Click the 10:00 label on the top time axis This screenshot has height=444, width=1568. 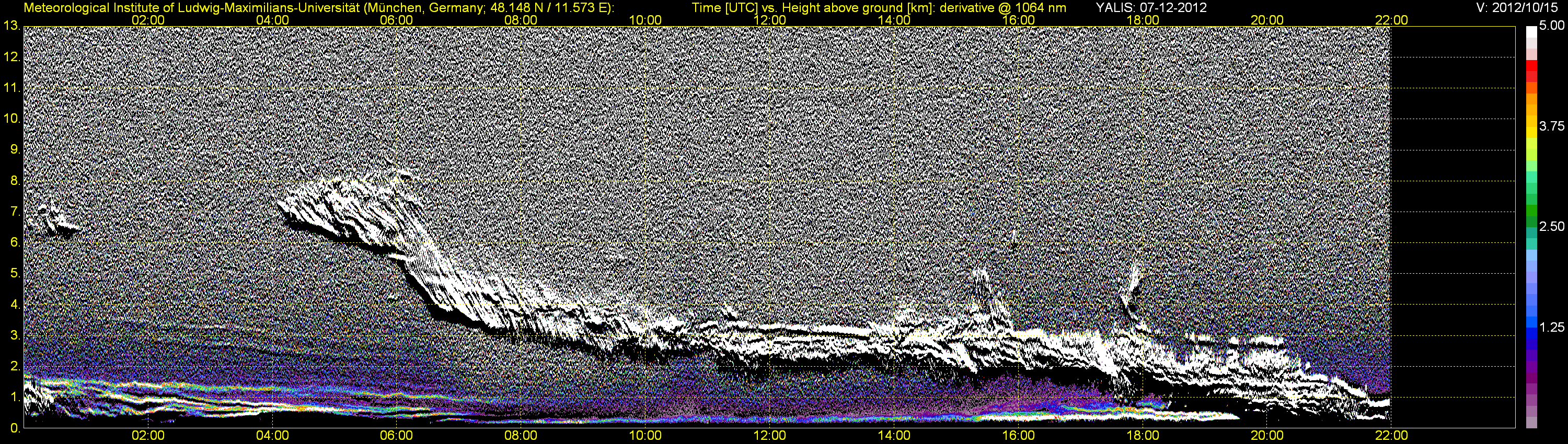645,20
